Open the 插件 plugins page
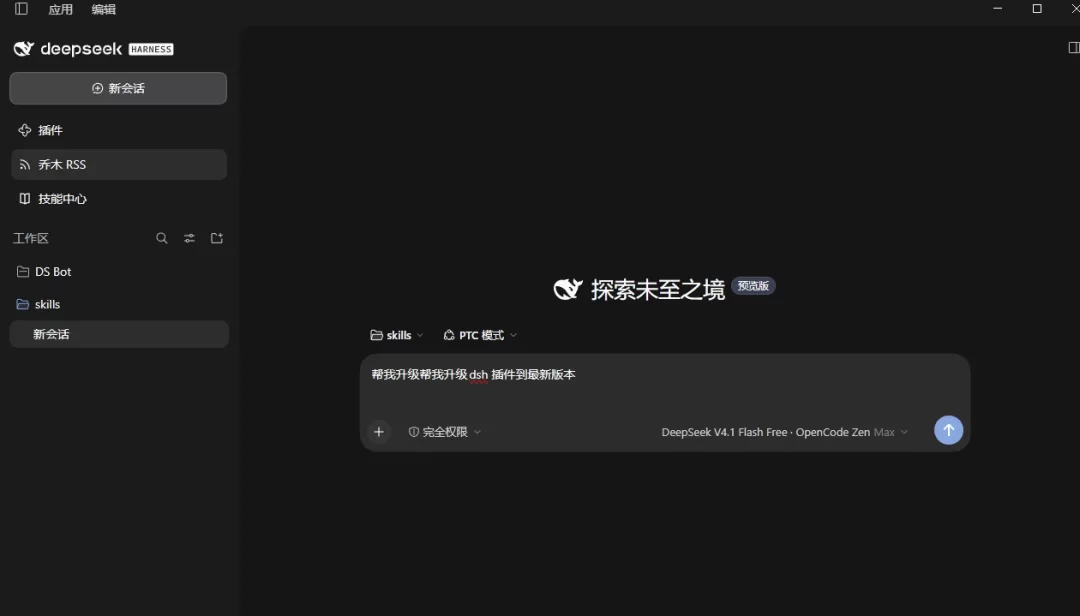The height and width of the screenshot is (616, 1080). point(118,130)
